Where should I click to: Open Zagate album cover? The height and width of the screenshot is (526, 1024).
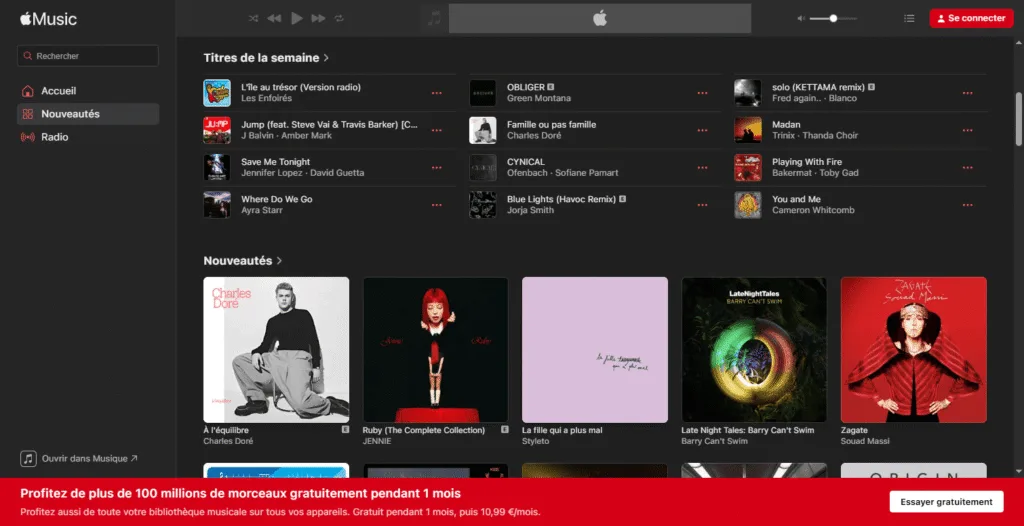914,350
